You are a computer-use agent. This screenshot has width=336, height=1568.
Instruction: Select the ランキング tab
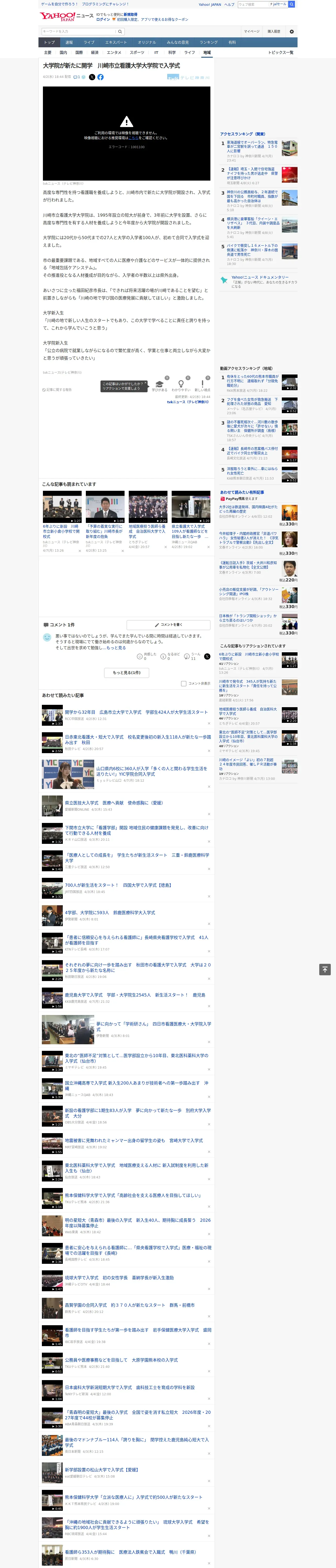209,43
